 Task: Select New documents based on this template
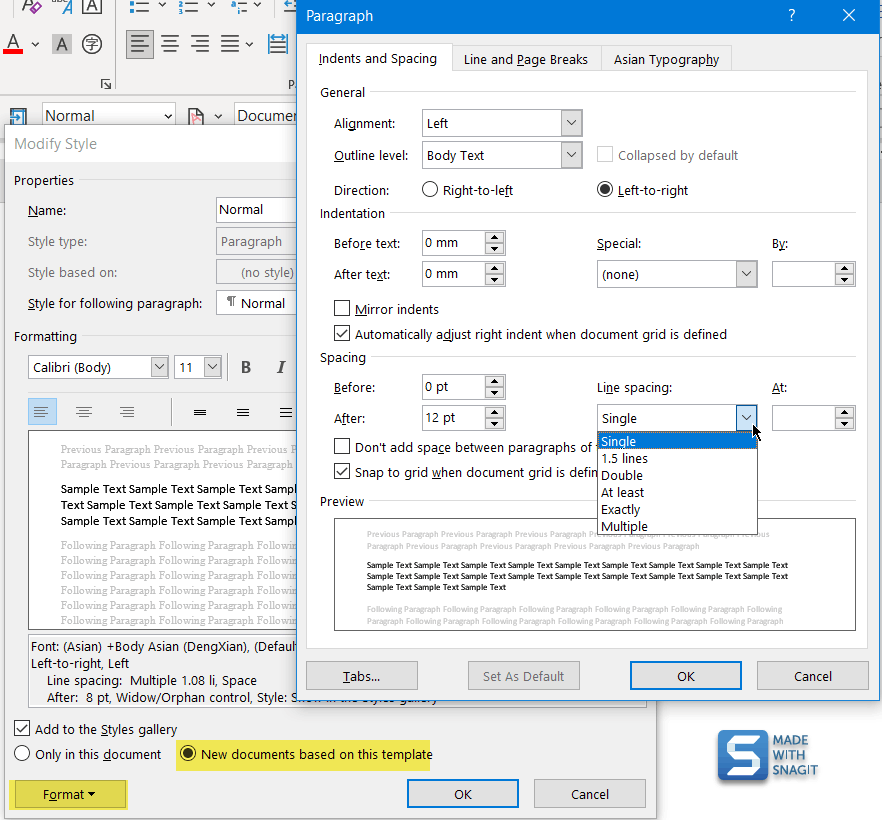pyautogui.click(x=188, y=753)
